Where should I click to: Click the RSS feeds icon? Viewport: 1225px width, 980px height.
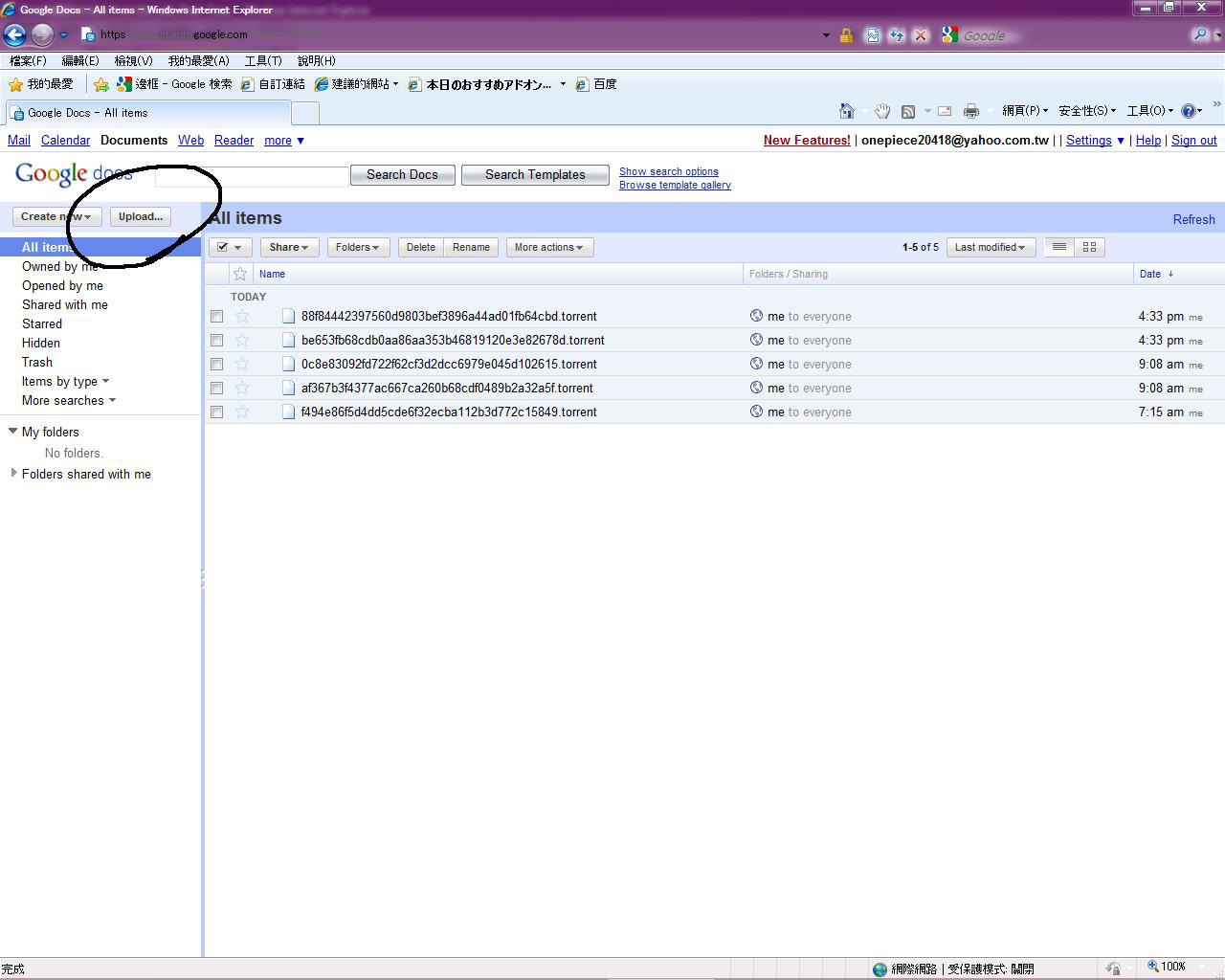click(x=908, y=111)
